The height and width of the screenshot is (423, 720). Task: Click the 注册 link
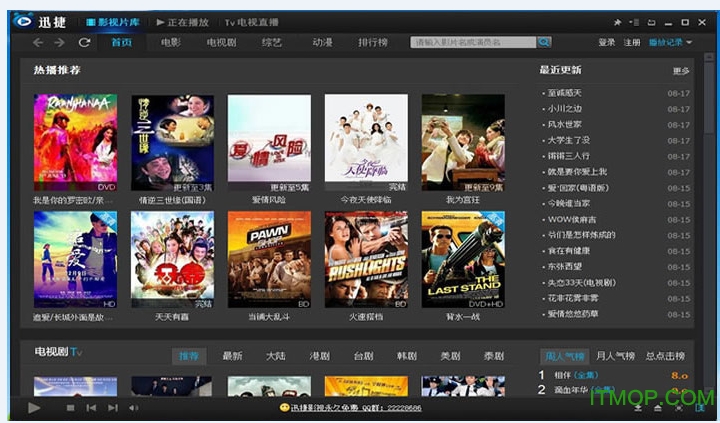[632, 42]
